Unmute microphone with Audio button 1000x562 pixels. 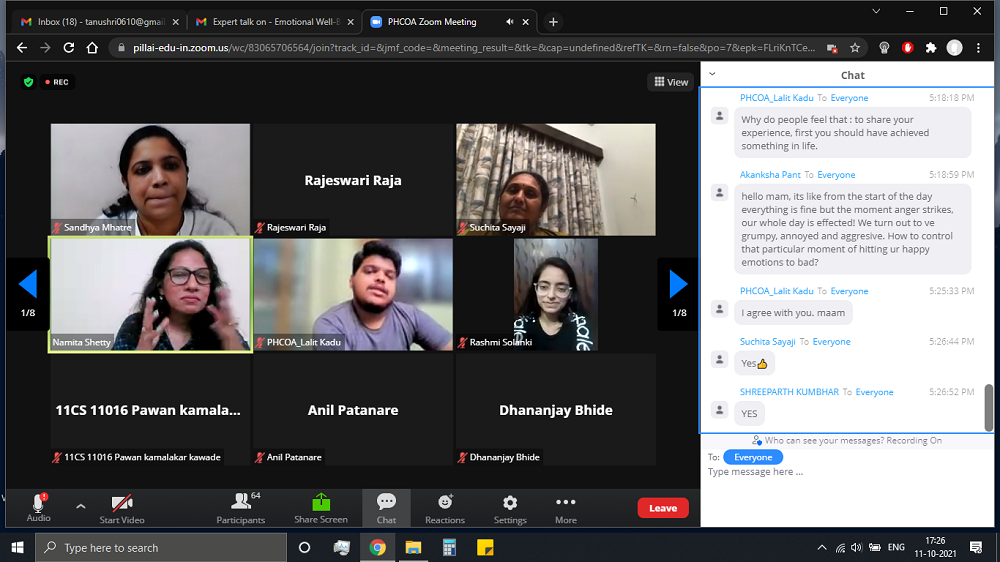point(39,504)
